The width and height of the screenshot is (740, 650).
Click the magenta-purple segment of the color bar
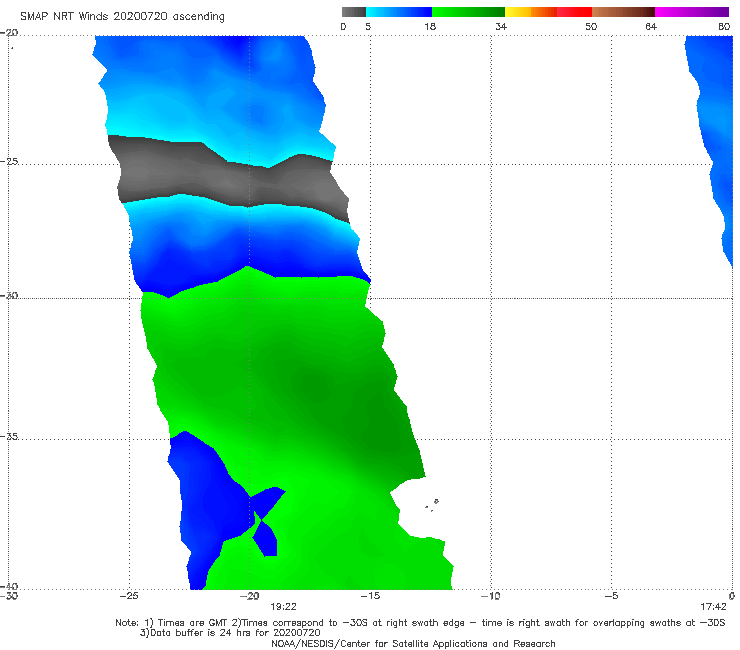[692, 12]
